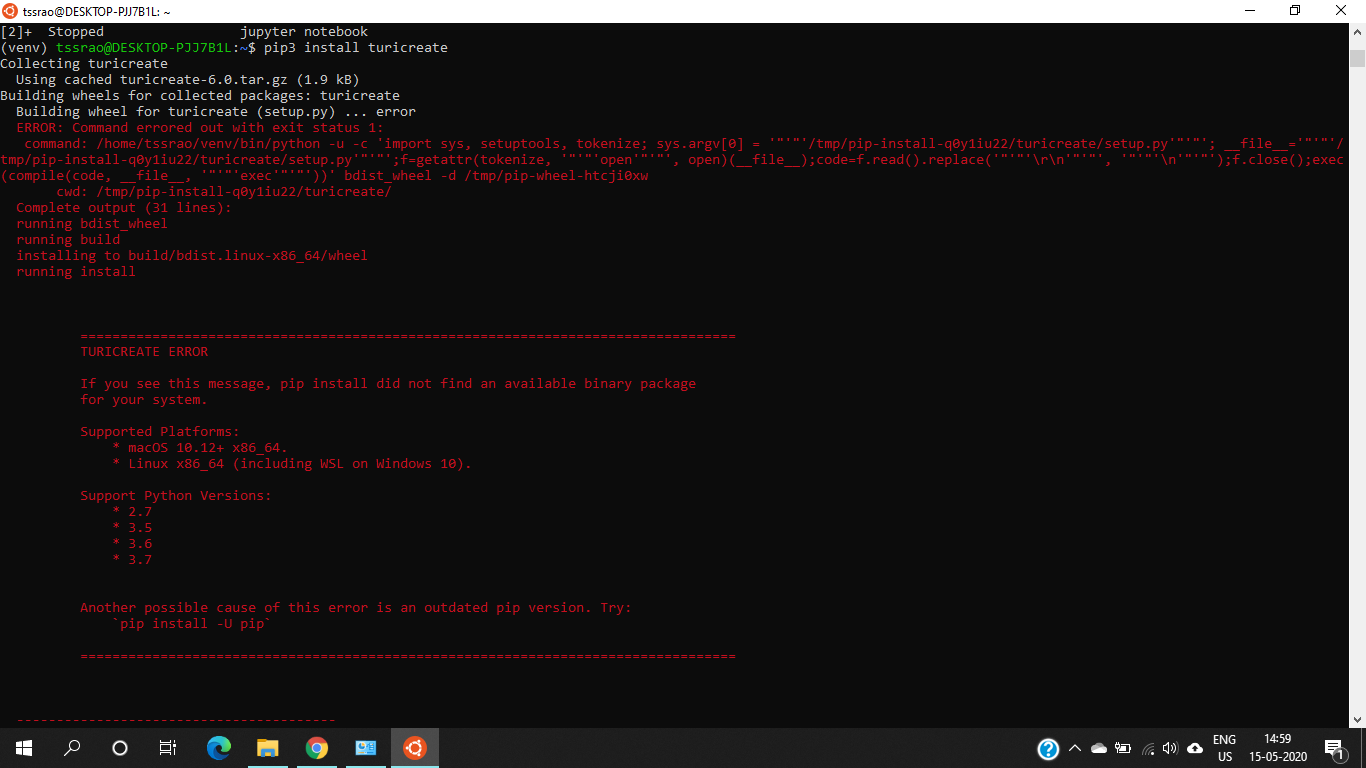Open the ENG US language selector

tap(1224, 747)
